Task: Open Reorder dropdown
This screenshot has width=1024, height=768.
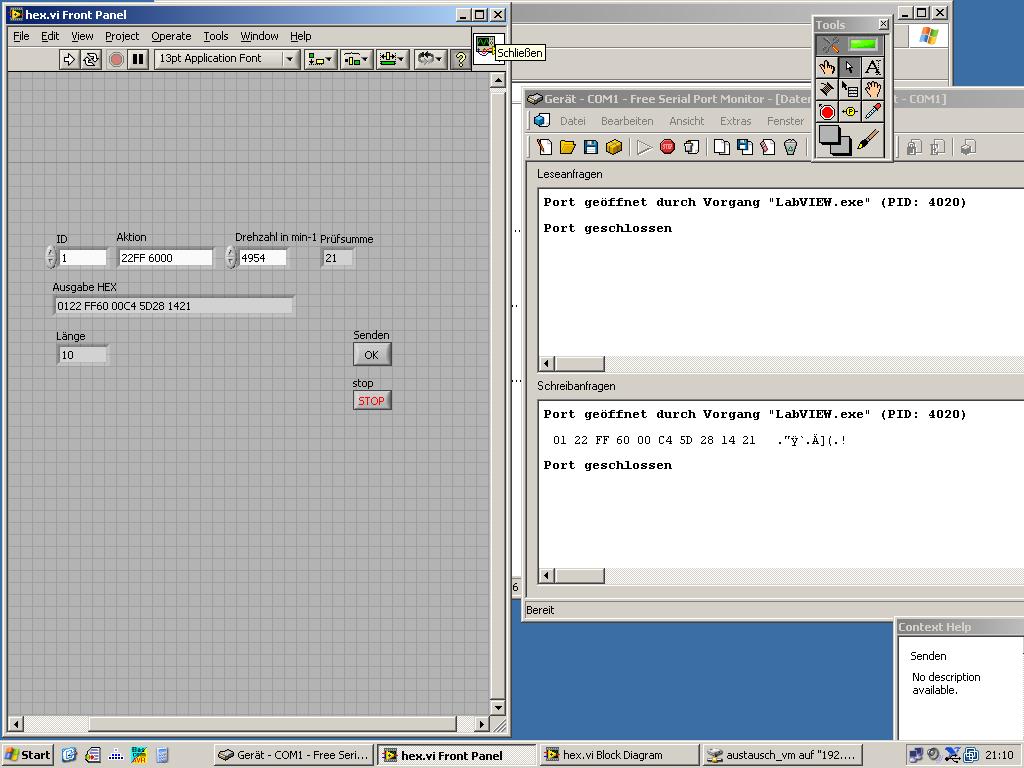Action: point(430,59)
